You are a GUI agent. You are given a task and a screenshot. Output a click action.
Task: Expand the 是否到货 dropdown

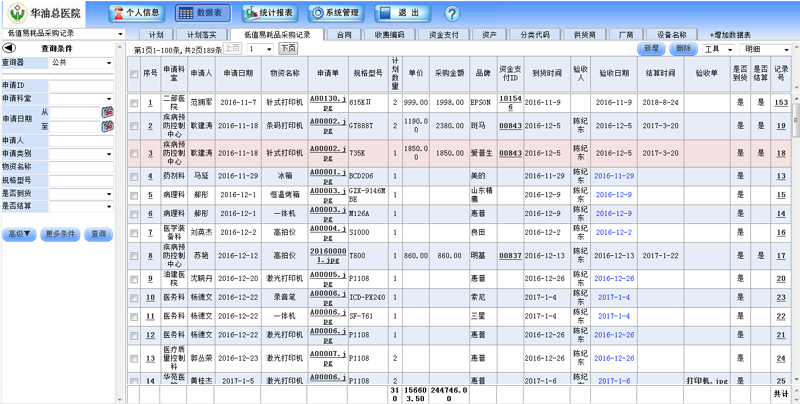tap(82, 194)
